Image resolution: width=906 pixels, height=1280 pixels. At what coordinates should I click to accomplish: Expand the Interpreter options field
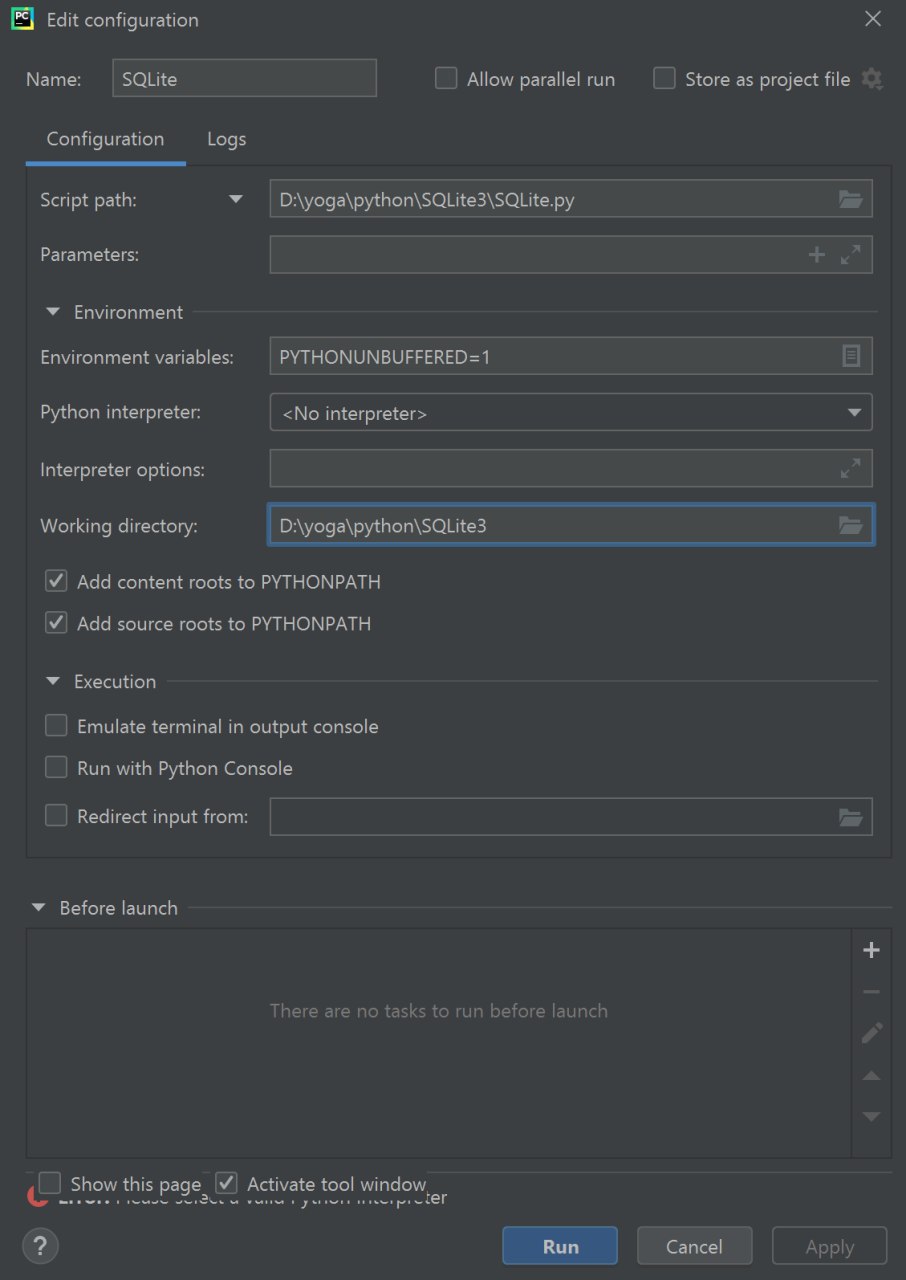click(851, 468)
